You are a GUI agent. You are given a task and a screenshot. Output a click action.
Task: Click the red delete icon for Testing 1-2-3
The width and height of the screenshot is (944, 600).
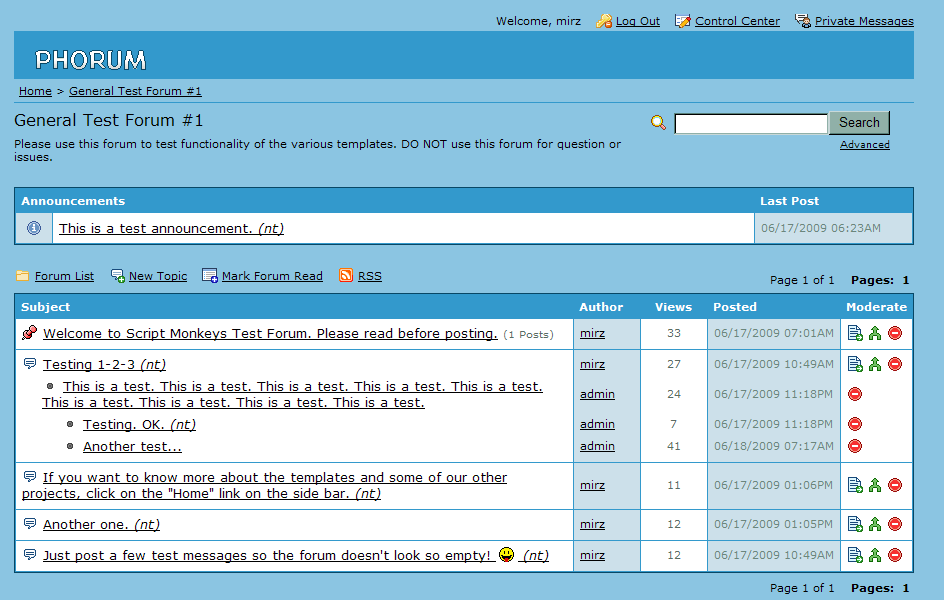point(895,364)
